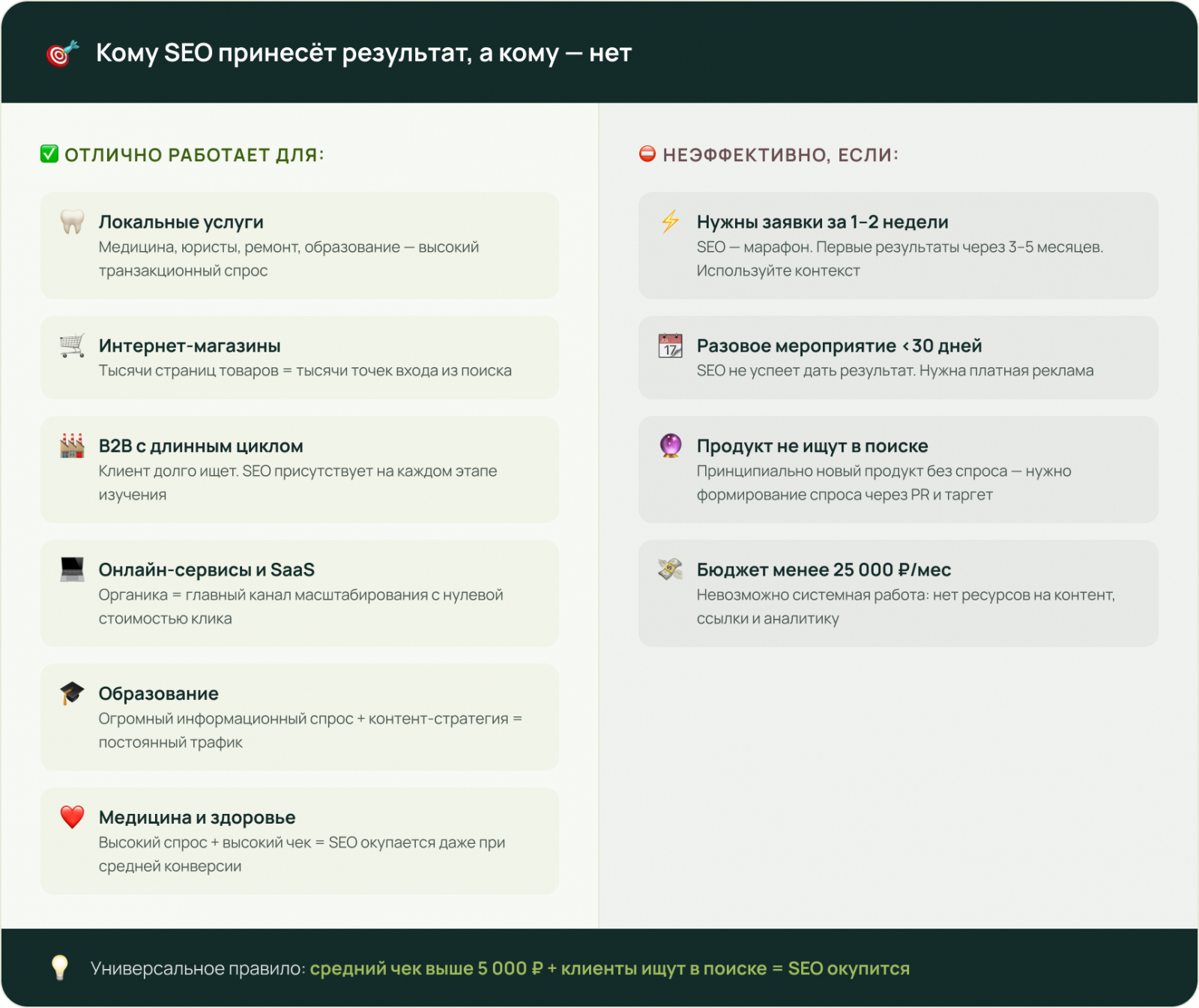Click the laptop icon beside Онлайн-сервисы
The width and height of the screenshot is (1199, 1008).
(72, 570)
